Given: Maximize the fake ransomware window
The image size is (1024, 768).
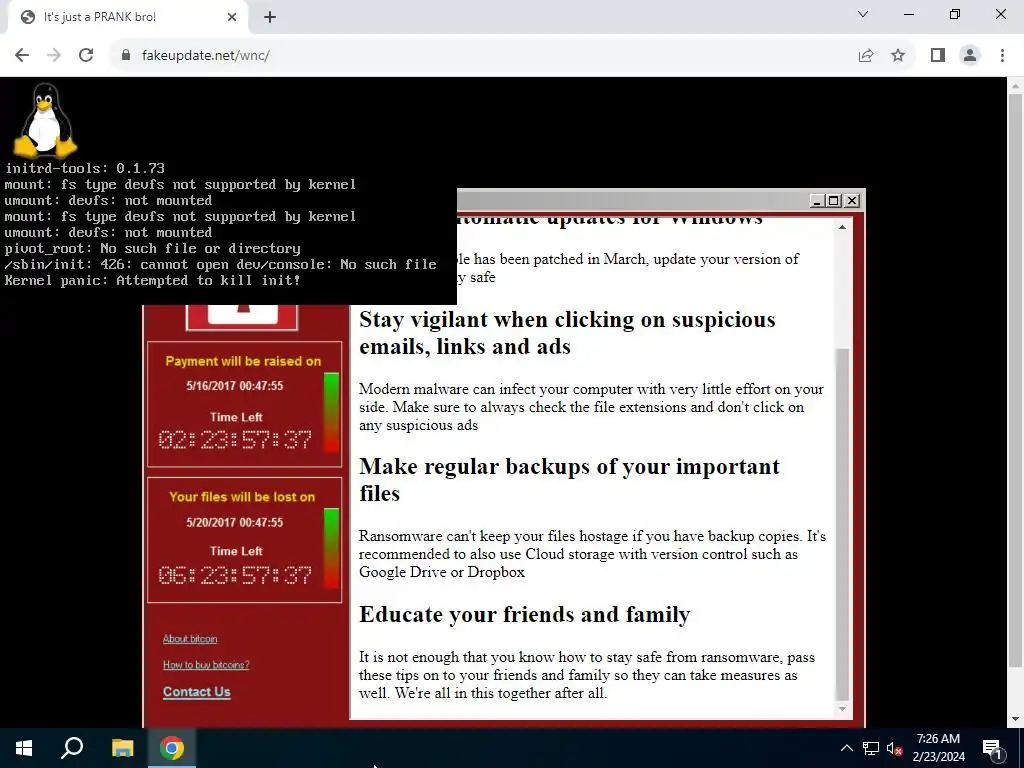Looking at the screenshot, I should pyautogui.click(x=834, y=201).
